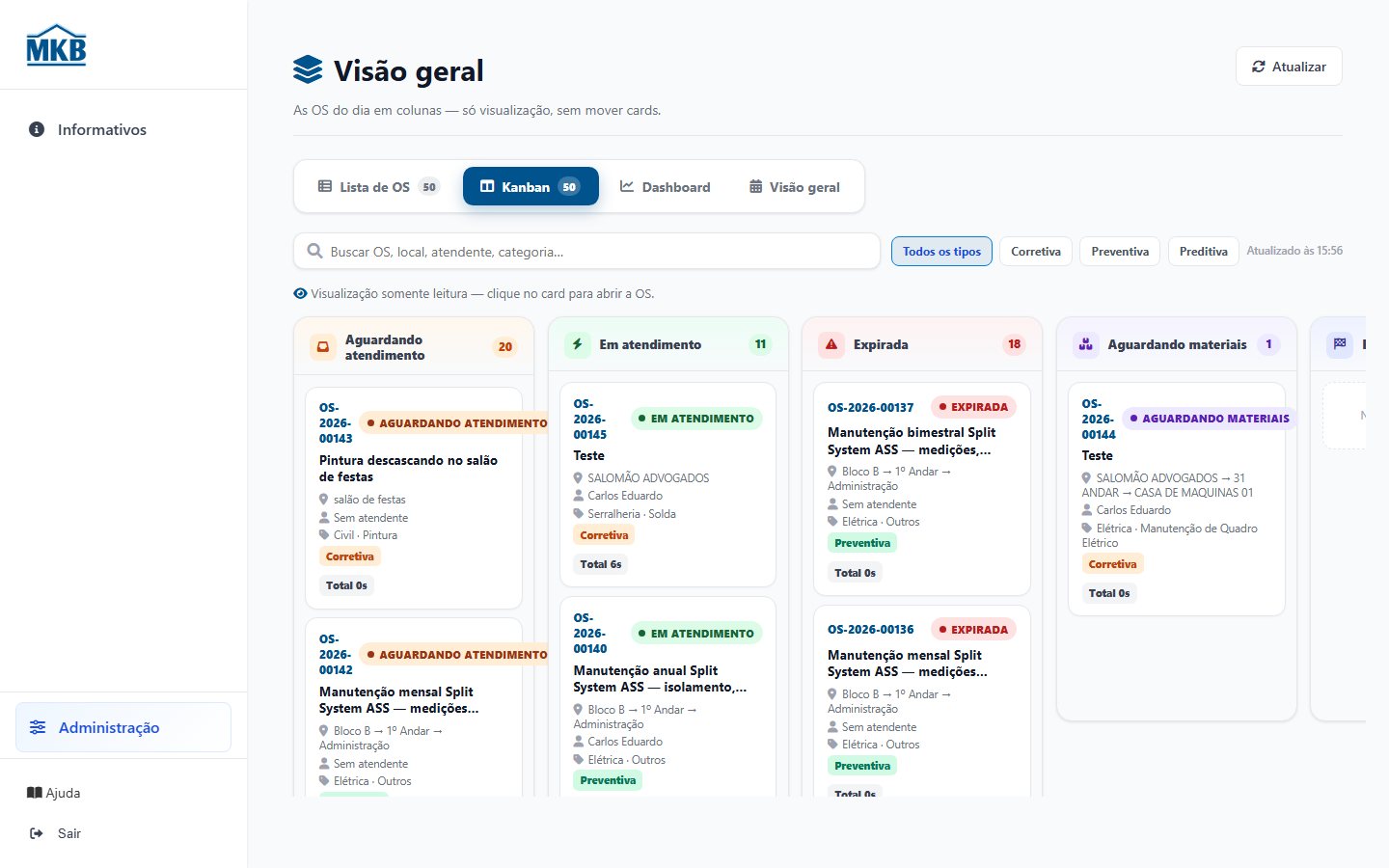The image size is (1389, 868).
Task: Click the Administração sliders icon
Action: [38, 727]
